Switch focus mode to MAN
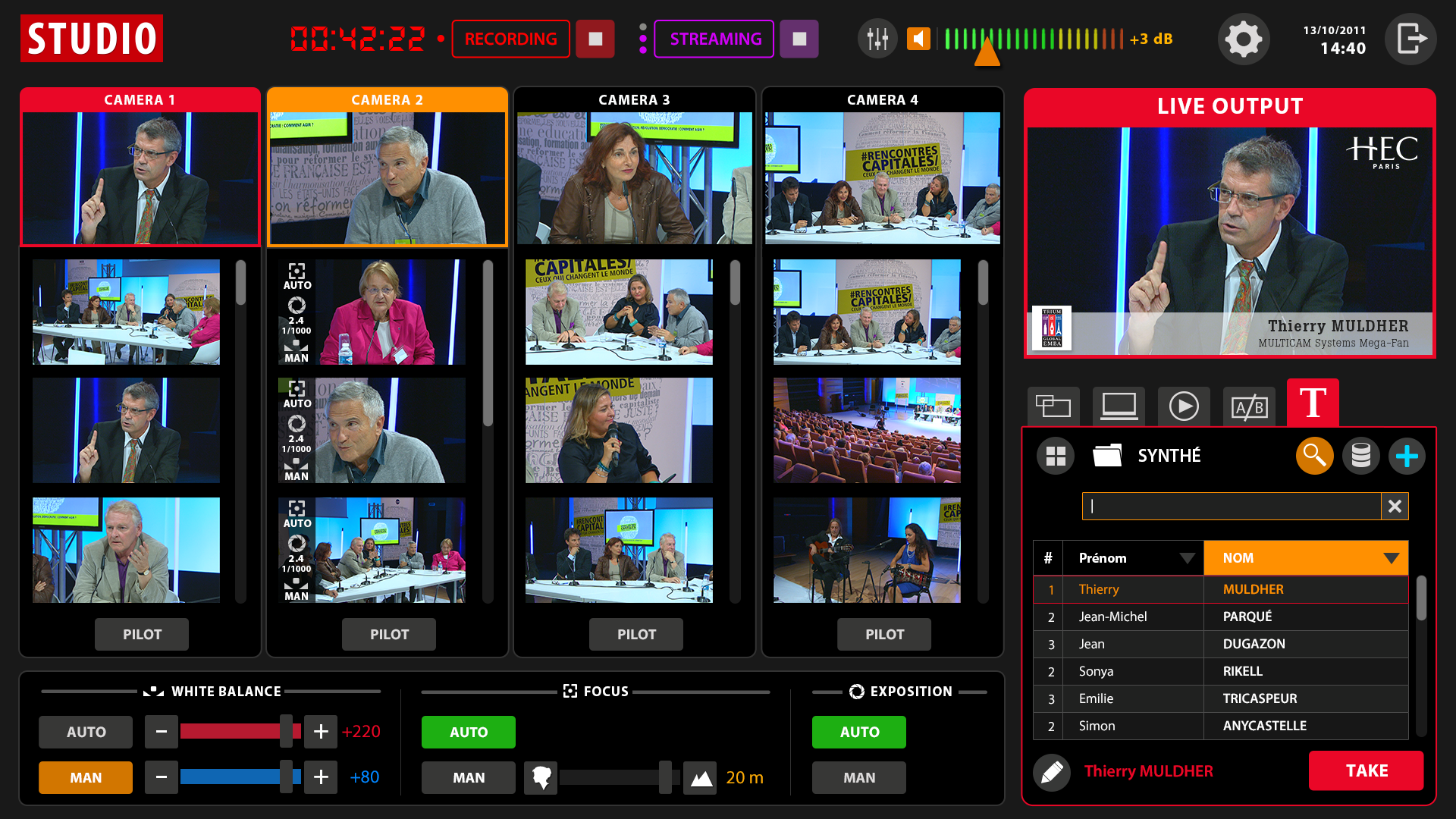 click(x=469, y=777)
